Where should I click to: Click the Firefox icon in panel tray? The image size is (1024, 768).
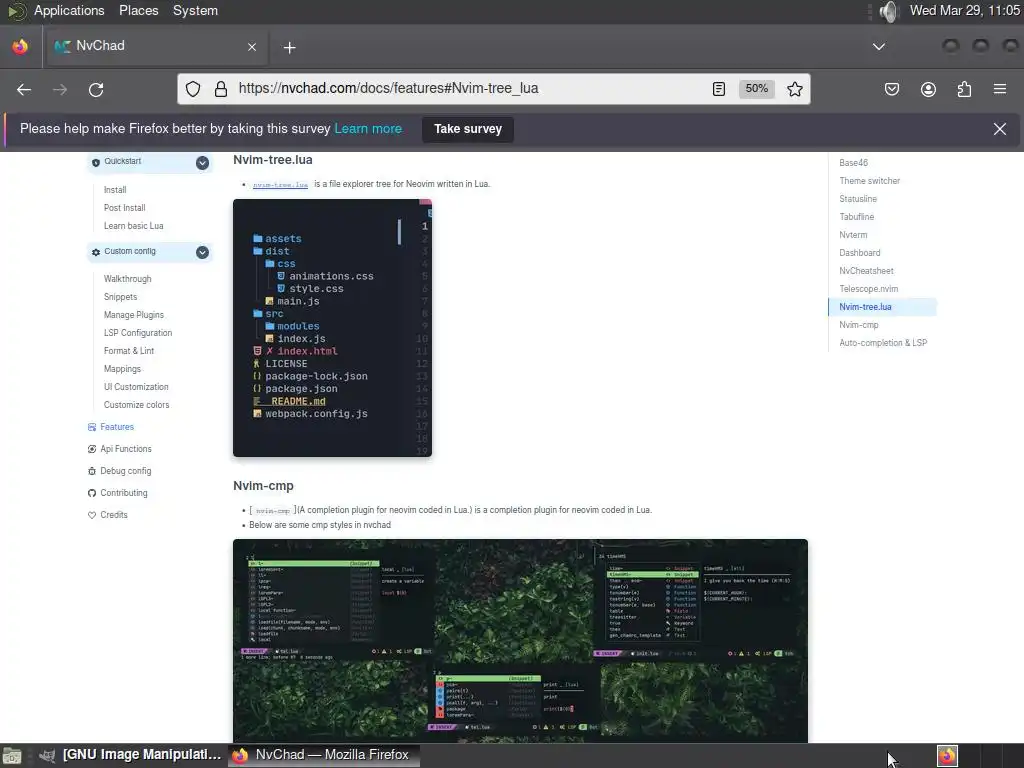(x=947, y=756)
